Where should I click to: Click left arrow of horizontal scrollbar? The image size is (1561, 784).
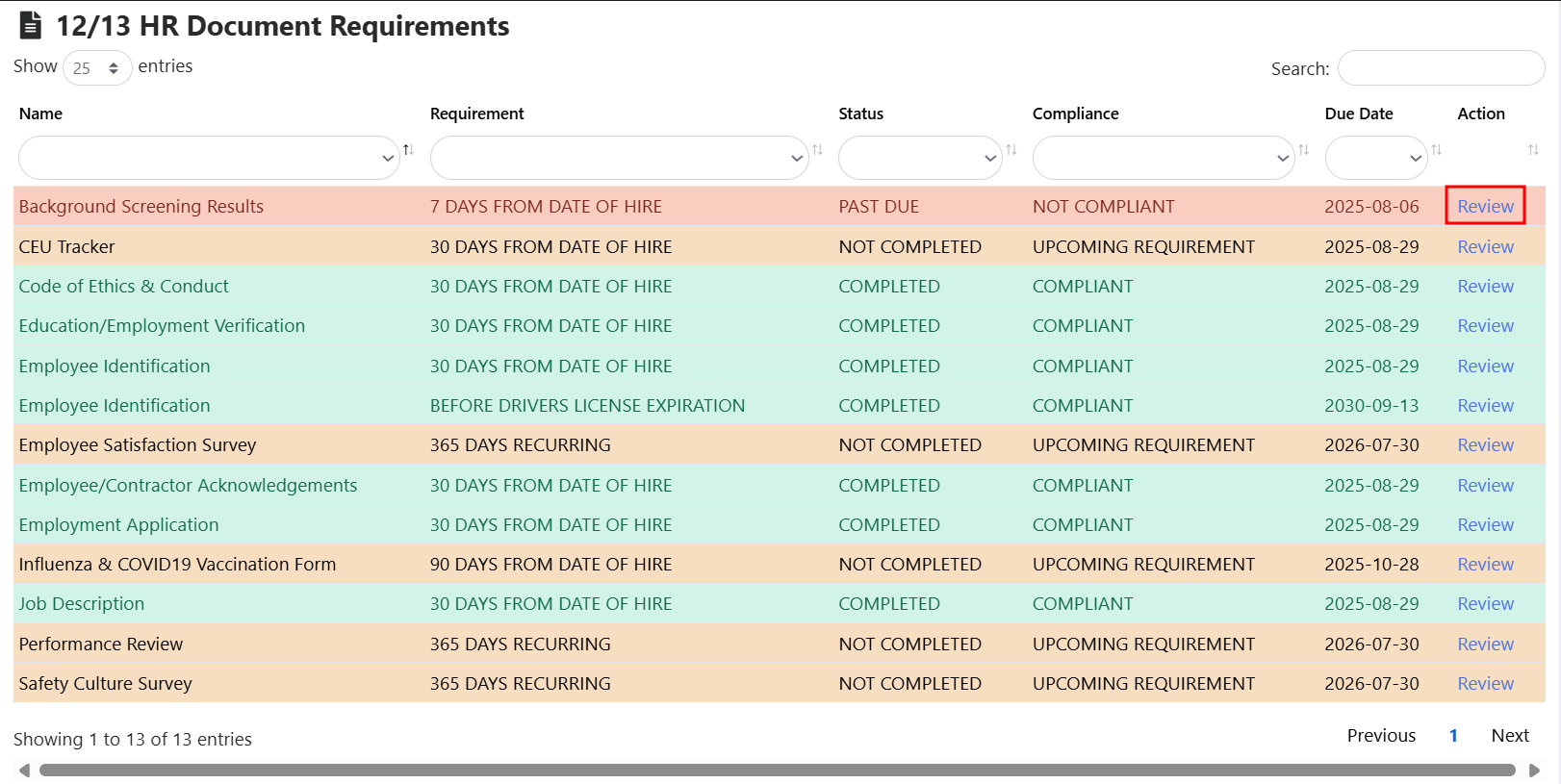tap(24, 771)
